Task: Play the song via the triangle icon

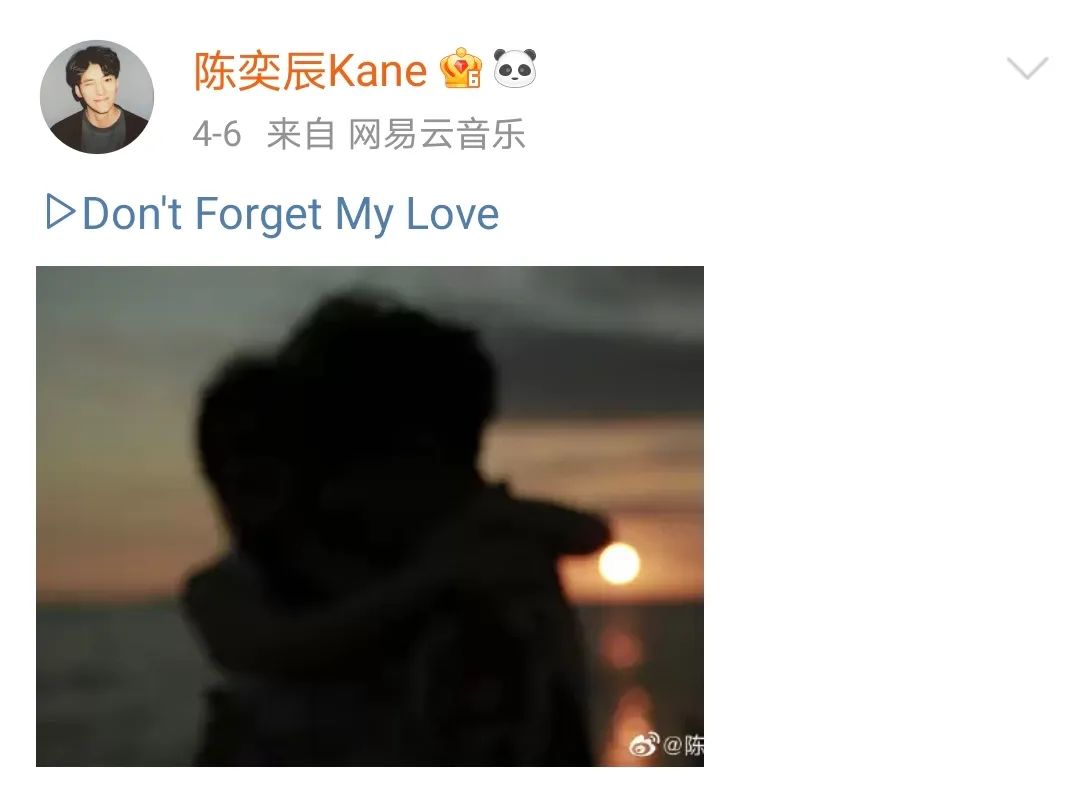Action: pos(60,211)
